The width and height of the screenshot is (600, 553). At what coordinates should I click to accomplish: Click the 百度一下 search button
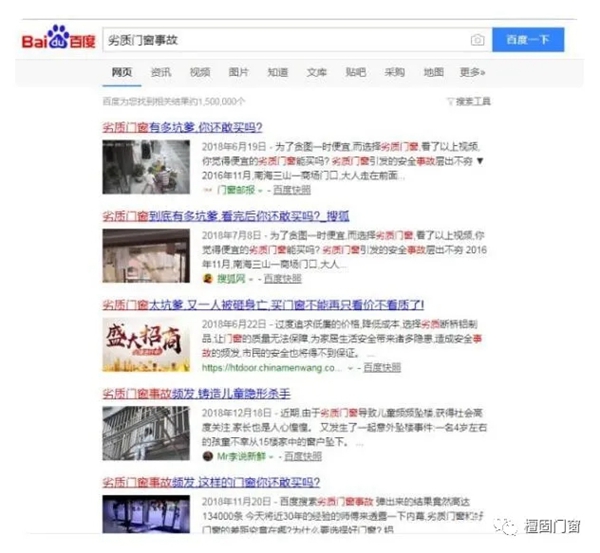[x=528, y=39]
